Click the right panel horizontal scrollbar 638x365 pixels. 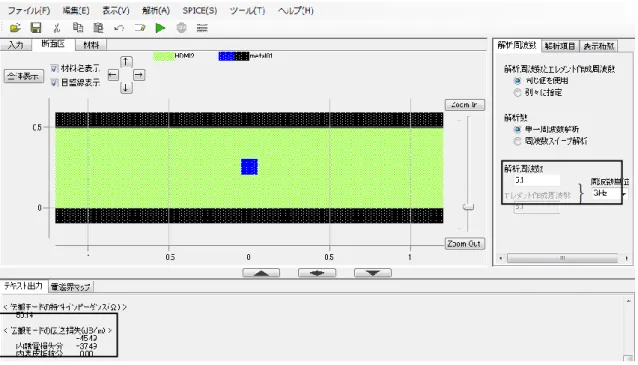point(563,258)
